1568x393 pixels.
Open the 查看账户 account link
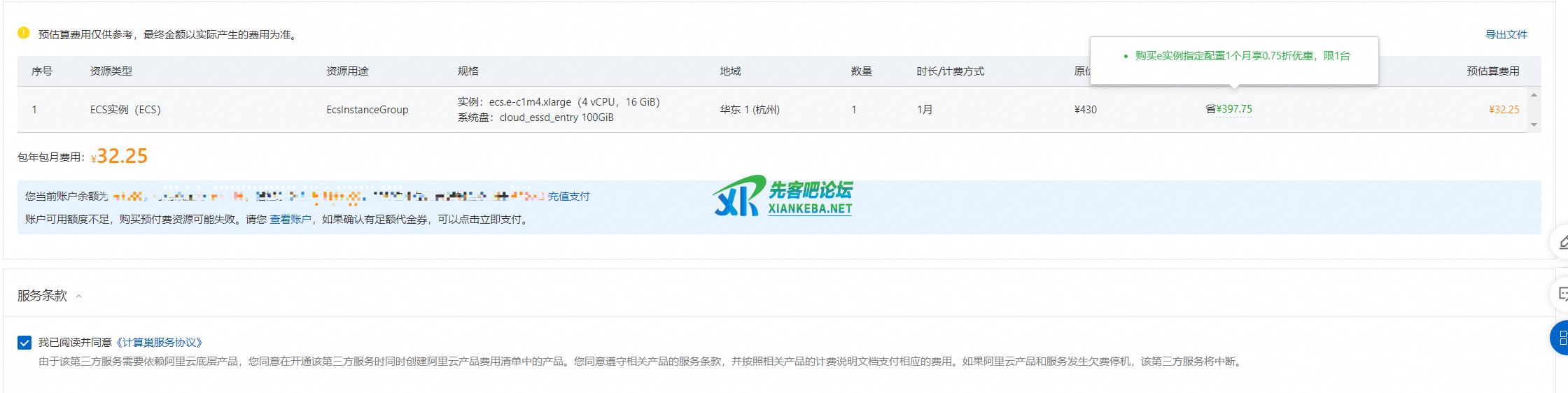290,220
